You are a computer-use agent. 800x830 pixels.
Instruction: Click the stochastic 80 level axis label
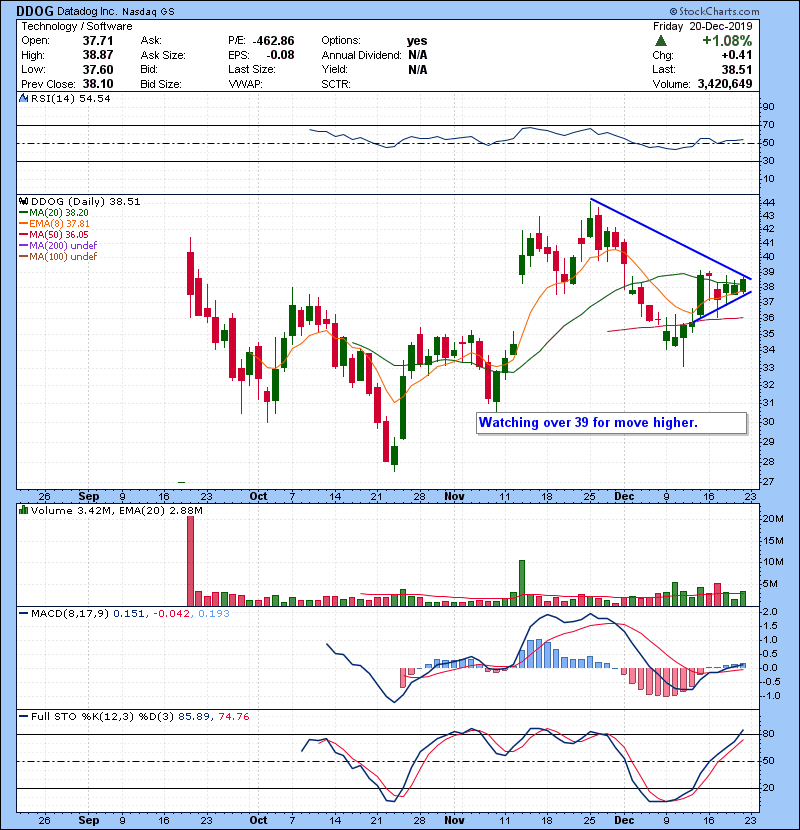tap(769, 734)
